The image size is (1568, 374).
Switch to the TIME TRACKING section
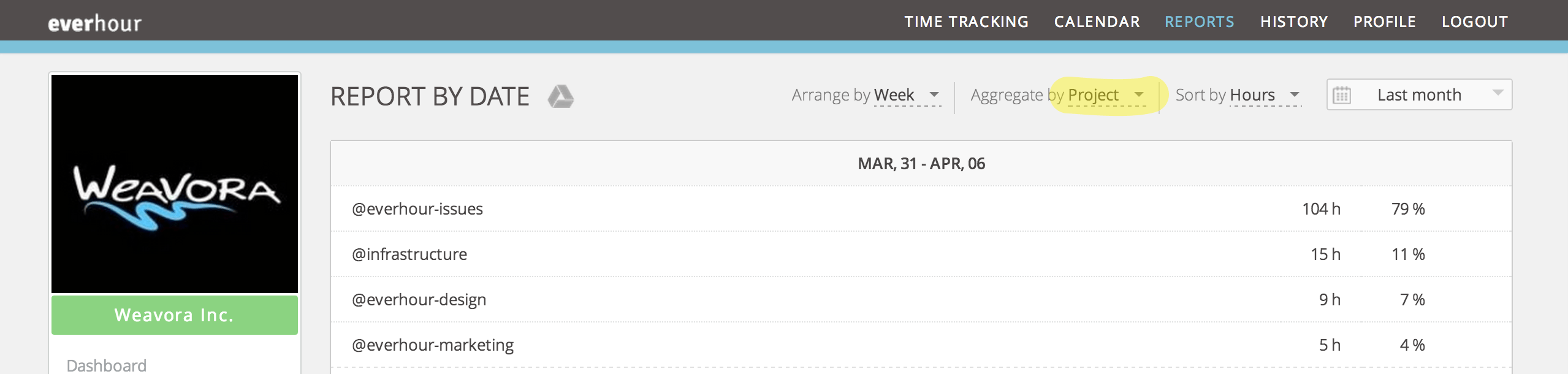[x=966, y=21]
